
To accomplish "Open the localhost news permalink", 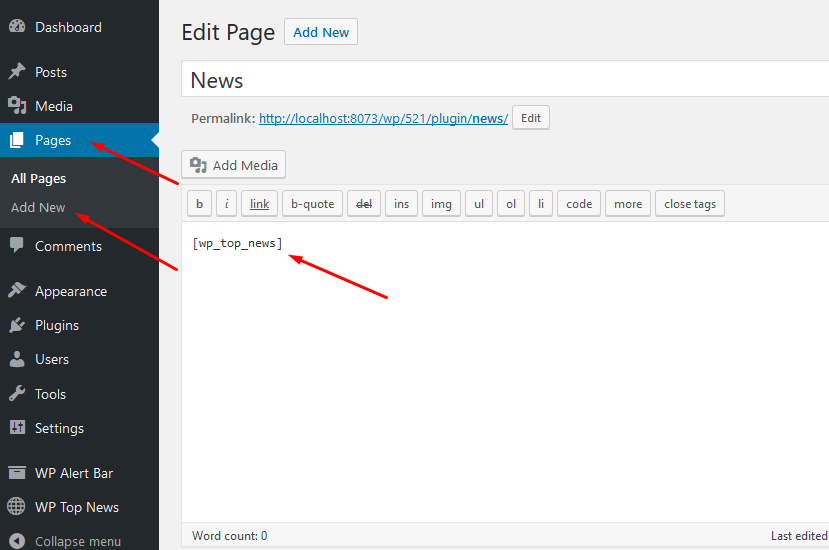I will point(383,118).
